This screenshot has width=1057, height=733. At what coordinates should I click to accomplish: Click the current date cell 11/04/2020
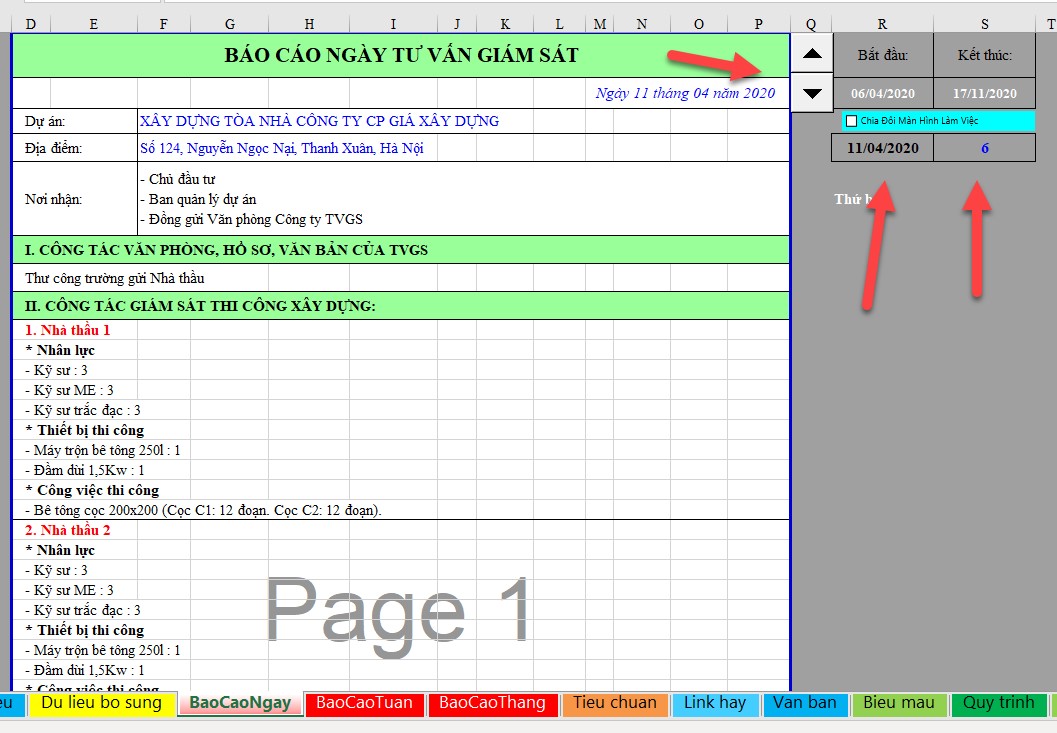coord(882,148)
